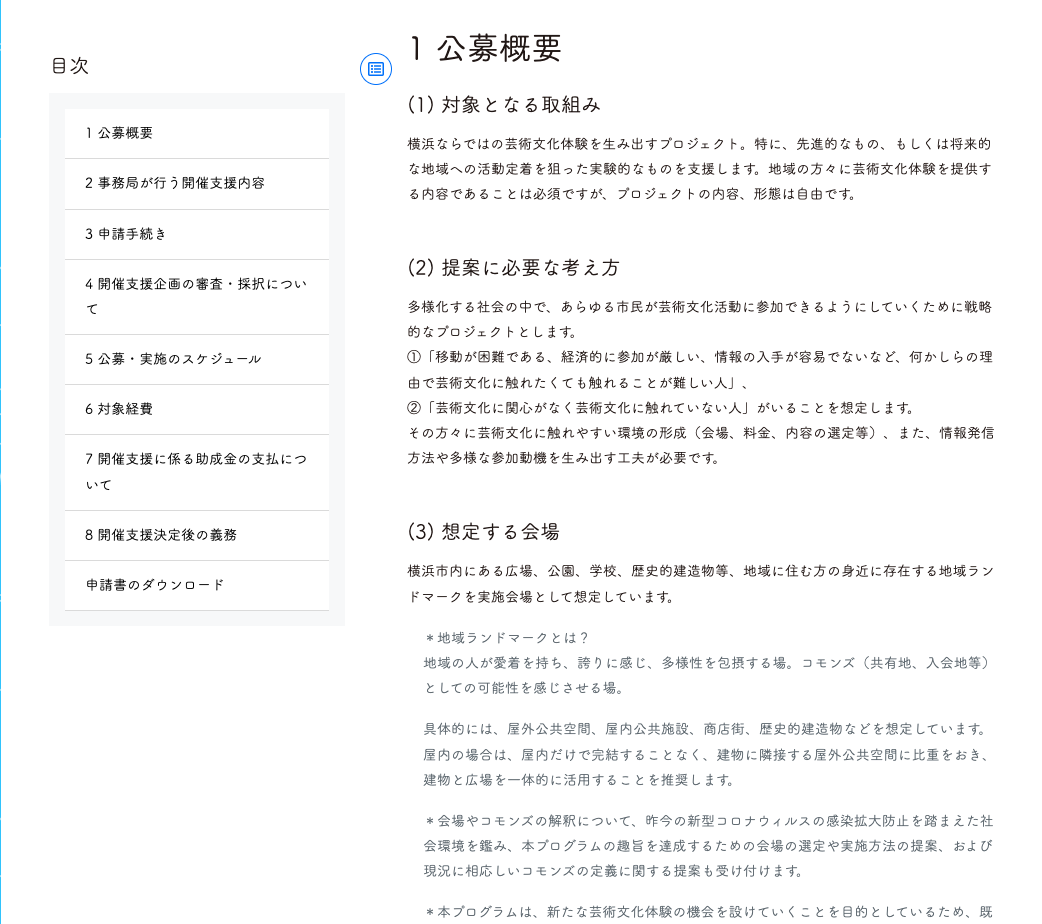This screenshot has width=1042, height=924.
Task: Jump to '3 申請手続き' section
Action: point(197,234)
